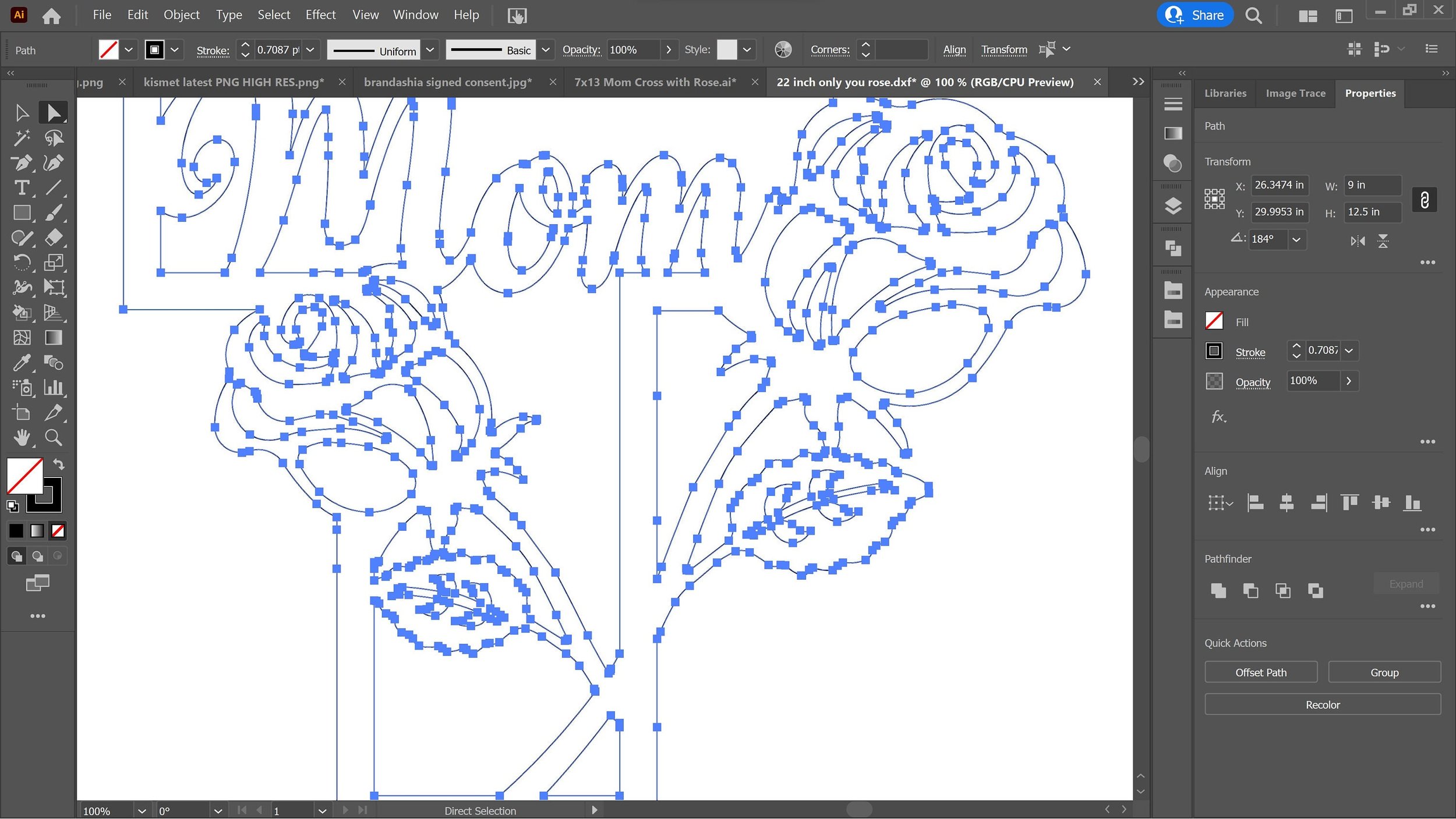Screen dimensions: 1456x819
Task: Select the Rotate tool
Action: (x=22, y=263)
